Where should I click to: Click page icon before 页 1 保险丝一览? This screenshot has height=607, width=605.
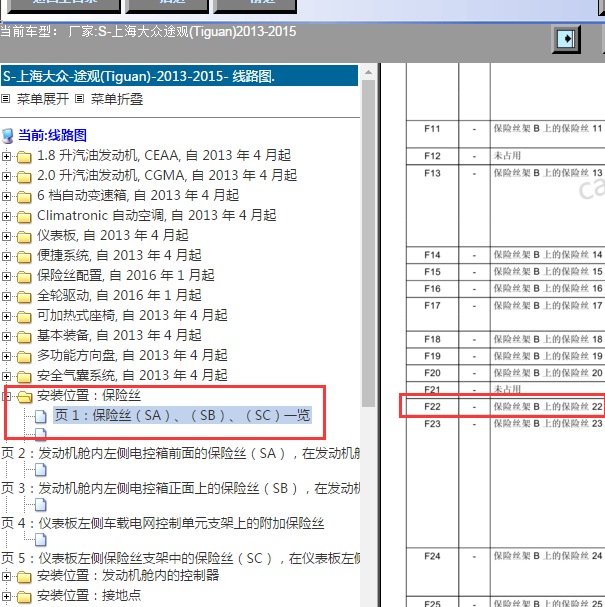[x=41, y=417]
